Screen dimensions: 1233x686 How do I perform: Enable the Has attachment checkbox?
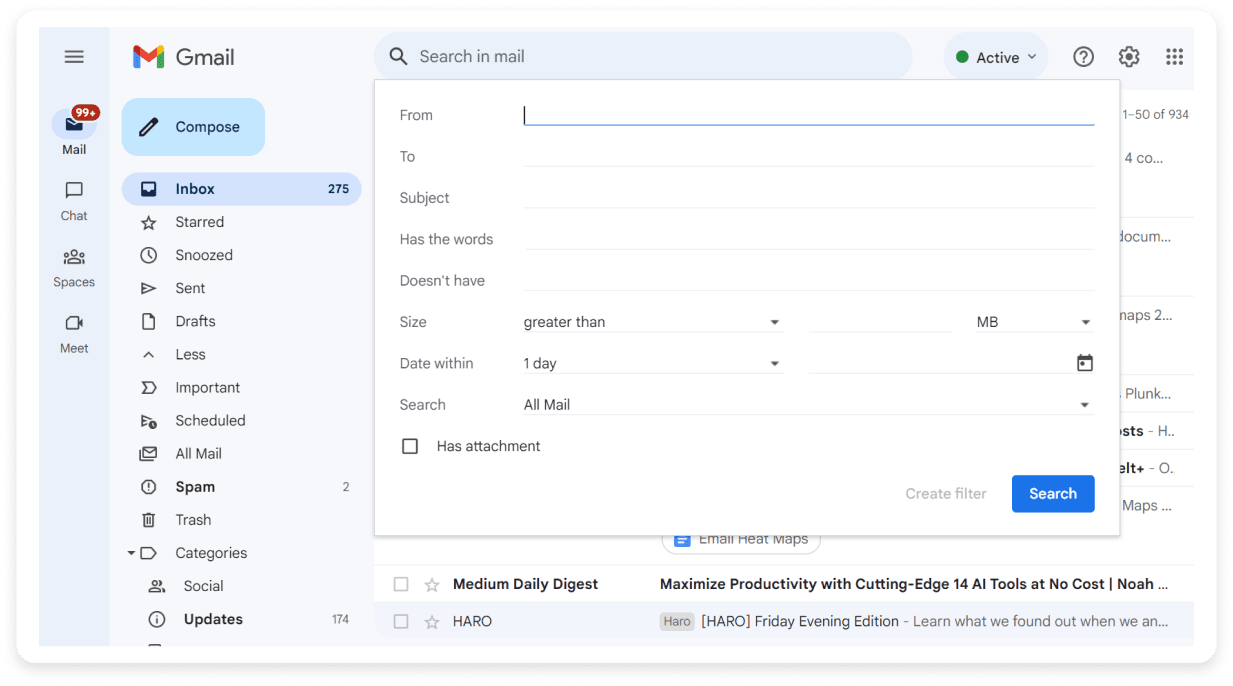tap(410, 446)
